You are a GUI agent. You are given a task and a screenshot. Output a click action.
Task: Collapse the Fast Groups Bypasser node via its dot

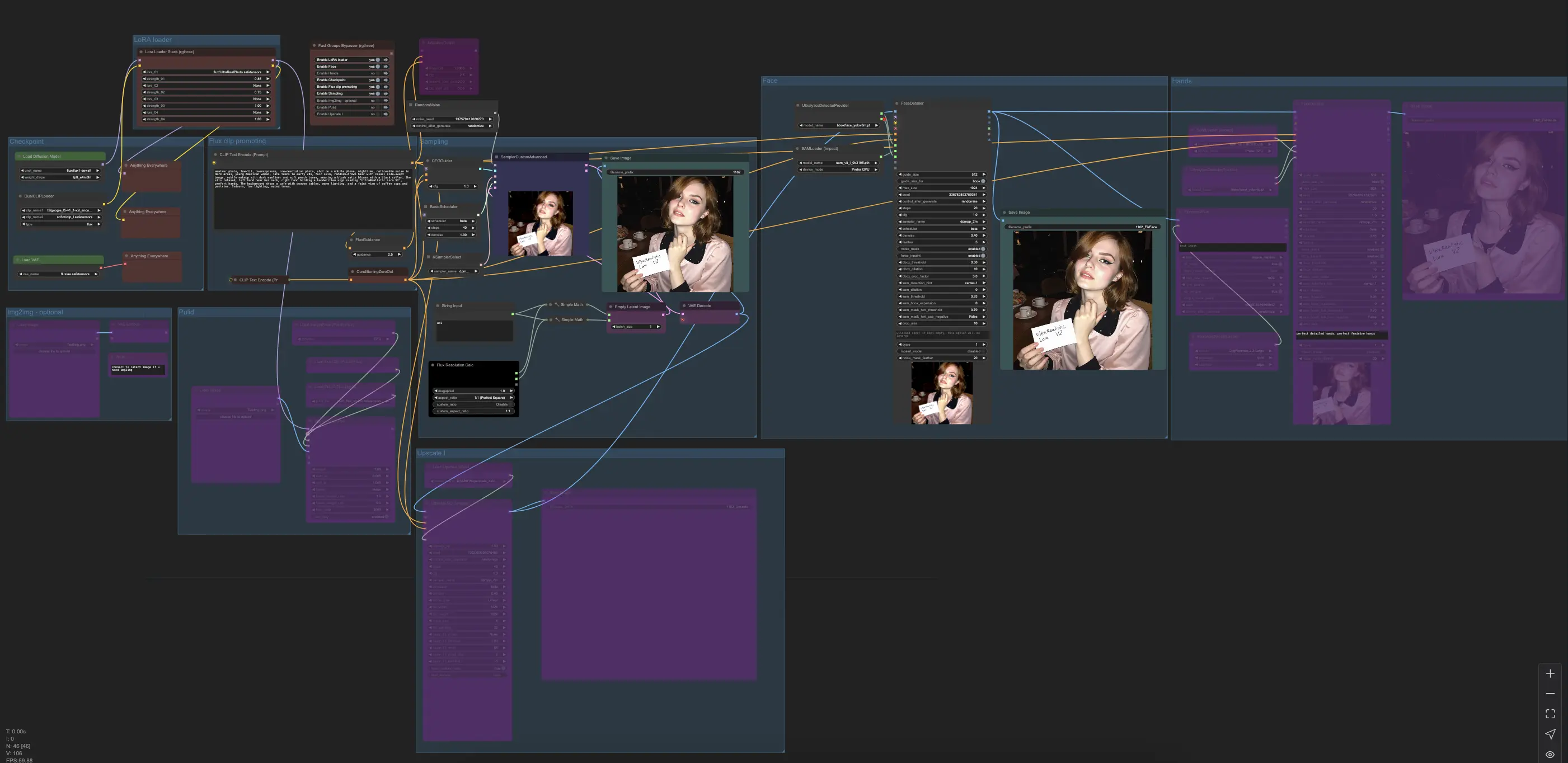pyautogui.click(x=314, y=46)
